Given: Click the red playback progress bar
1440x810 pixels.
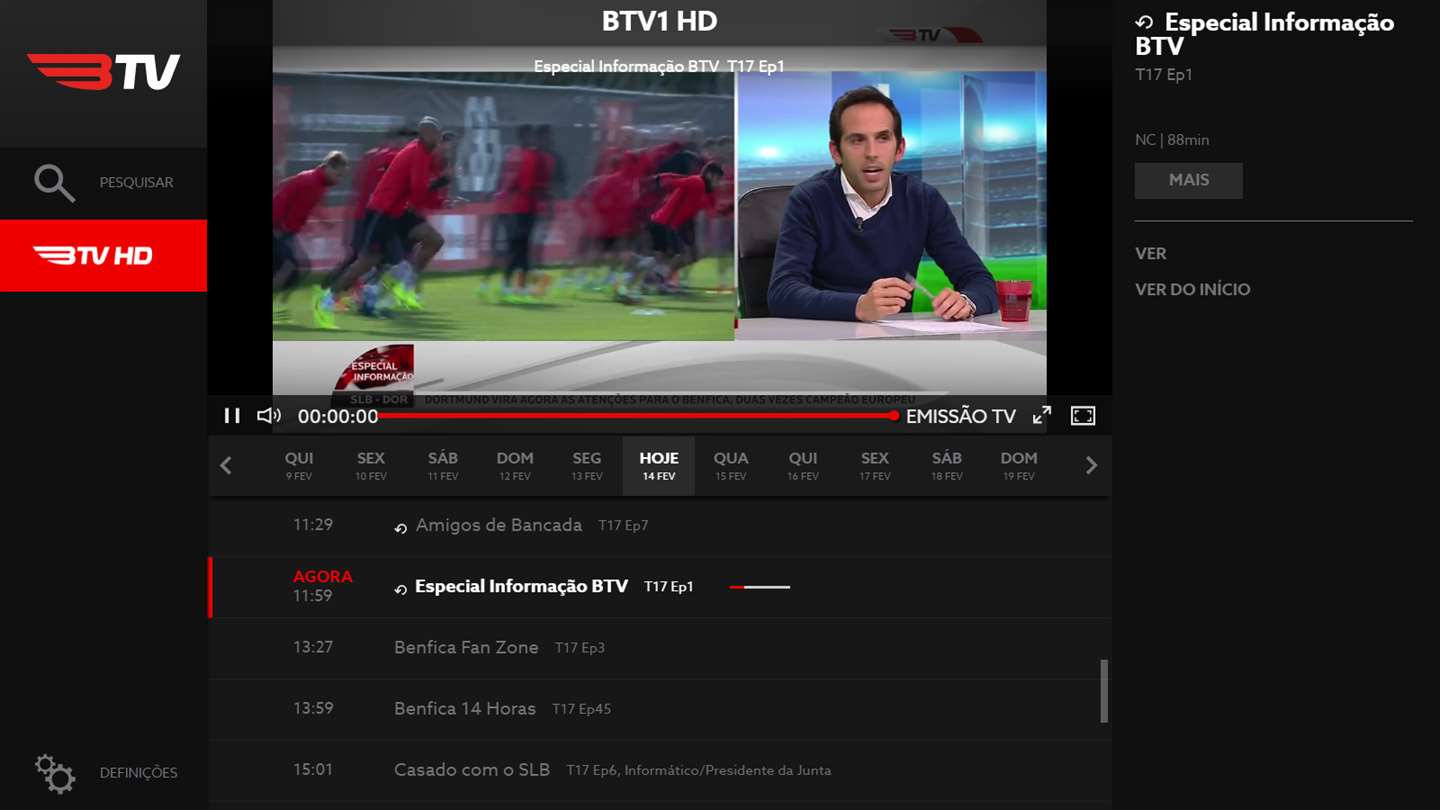Looking at the screenshot, I should pyautogui.click(x=637, y=416).
